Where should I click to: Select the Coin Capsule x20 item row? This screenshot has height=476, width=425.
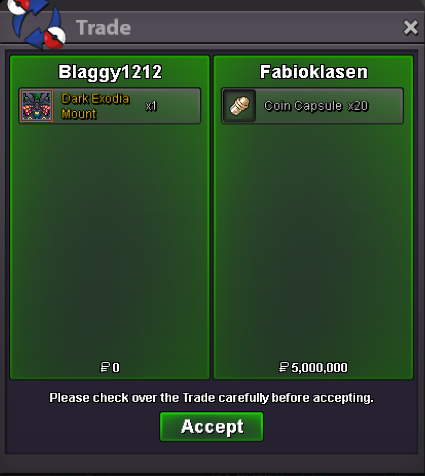click(x=312, y=106)
